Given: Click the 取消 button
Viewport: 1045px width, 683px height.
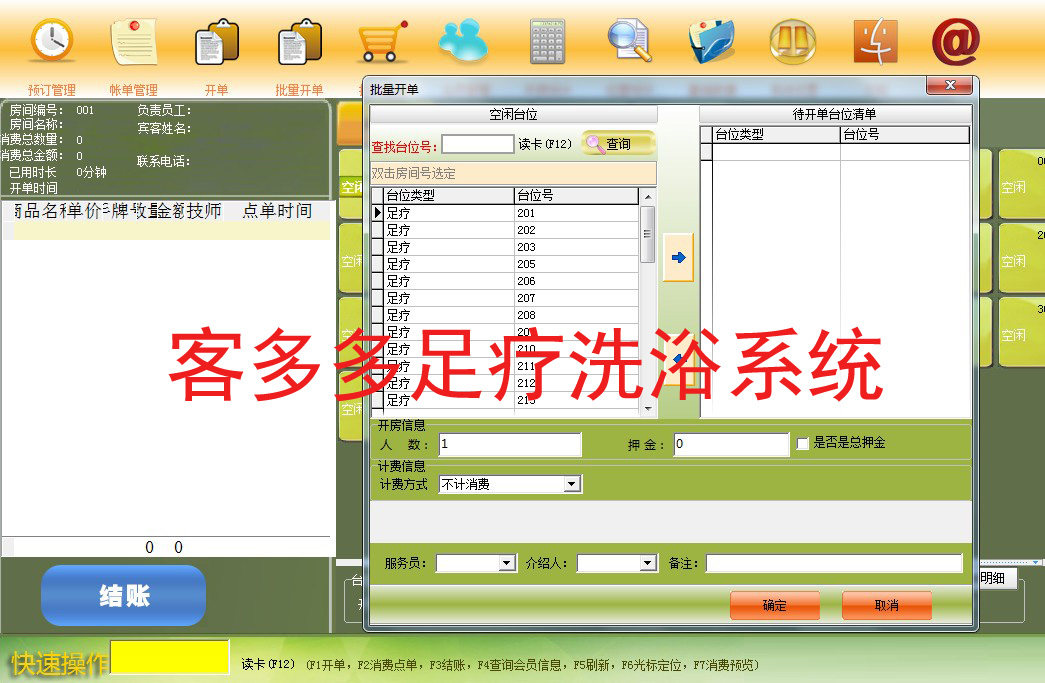Looking at the screenshot, I should tap(886, 605).
